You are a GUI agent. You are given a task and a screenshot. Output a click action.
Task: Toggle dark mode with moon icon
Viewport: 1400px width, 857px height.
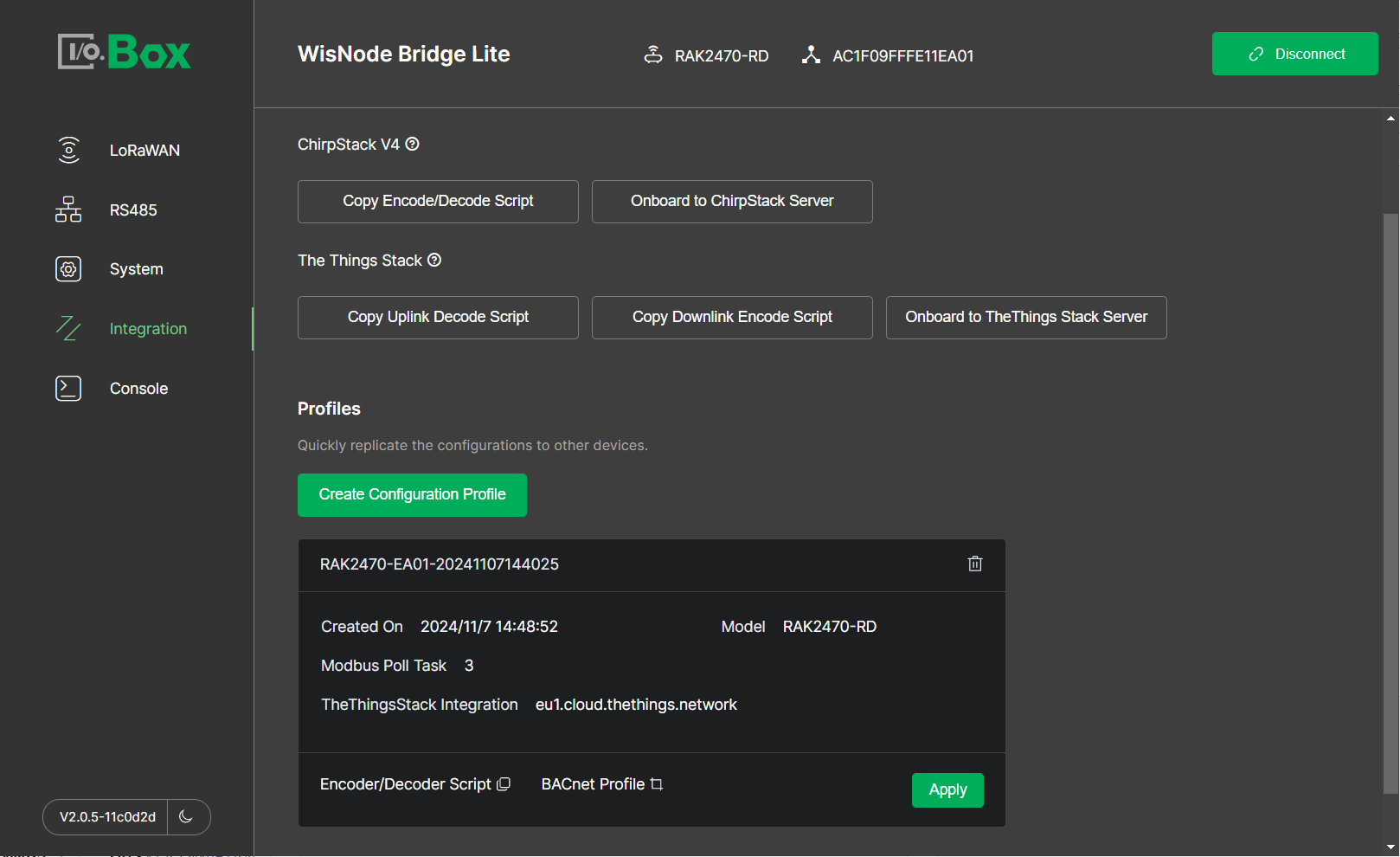pyautogui.click(x=186, y=816)
